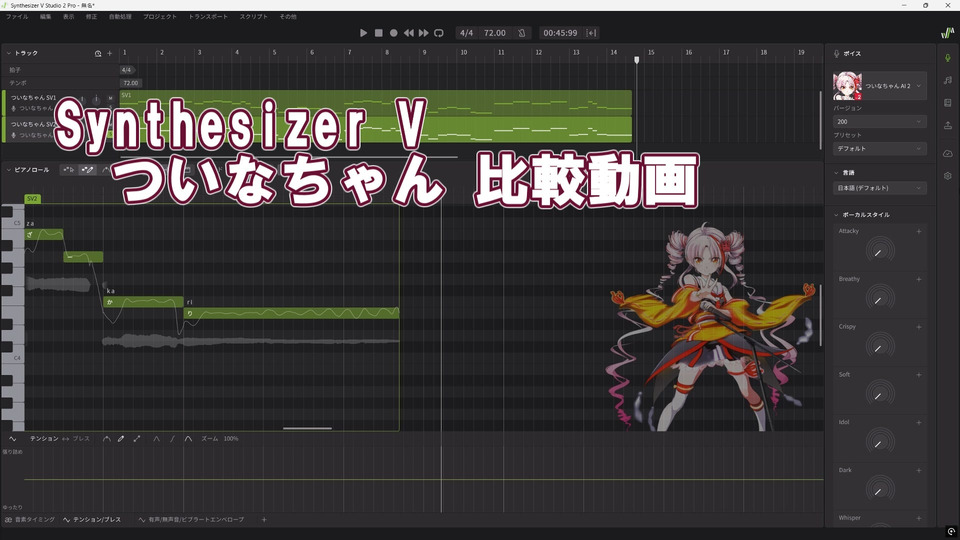Screen dimensions: 960x540
Task: Mute the ついなちゃん SV1 track with M button
Action: [111, 98]
